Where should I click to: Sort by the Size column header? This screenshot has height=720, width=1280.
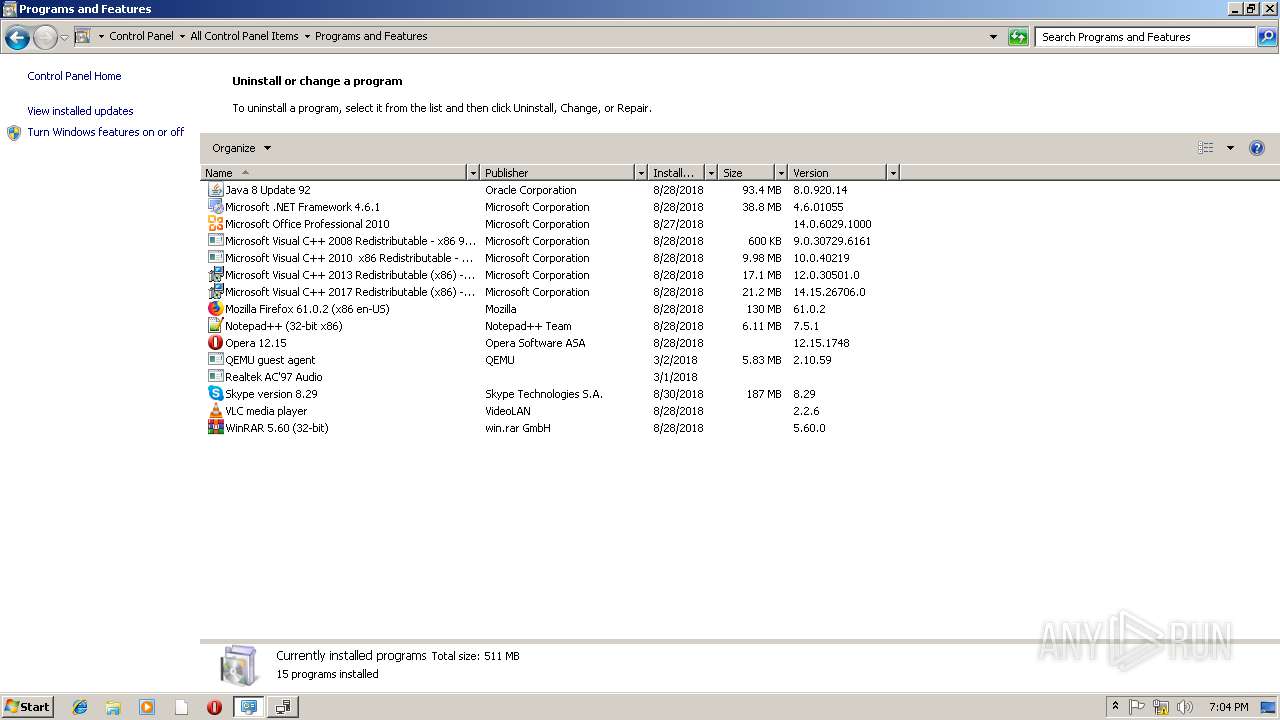pos(747,173)
